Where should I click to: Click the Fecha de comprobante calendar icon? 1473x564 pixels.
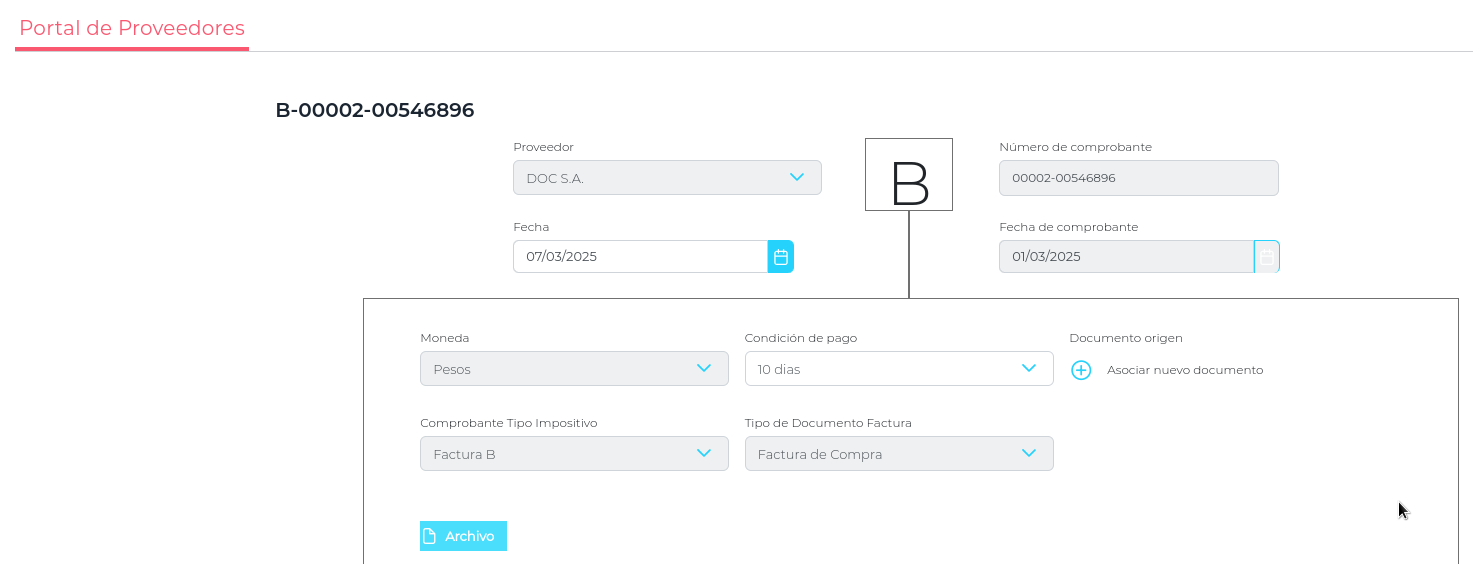coord(1266,257)
